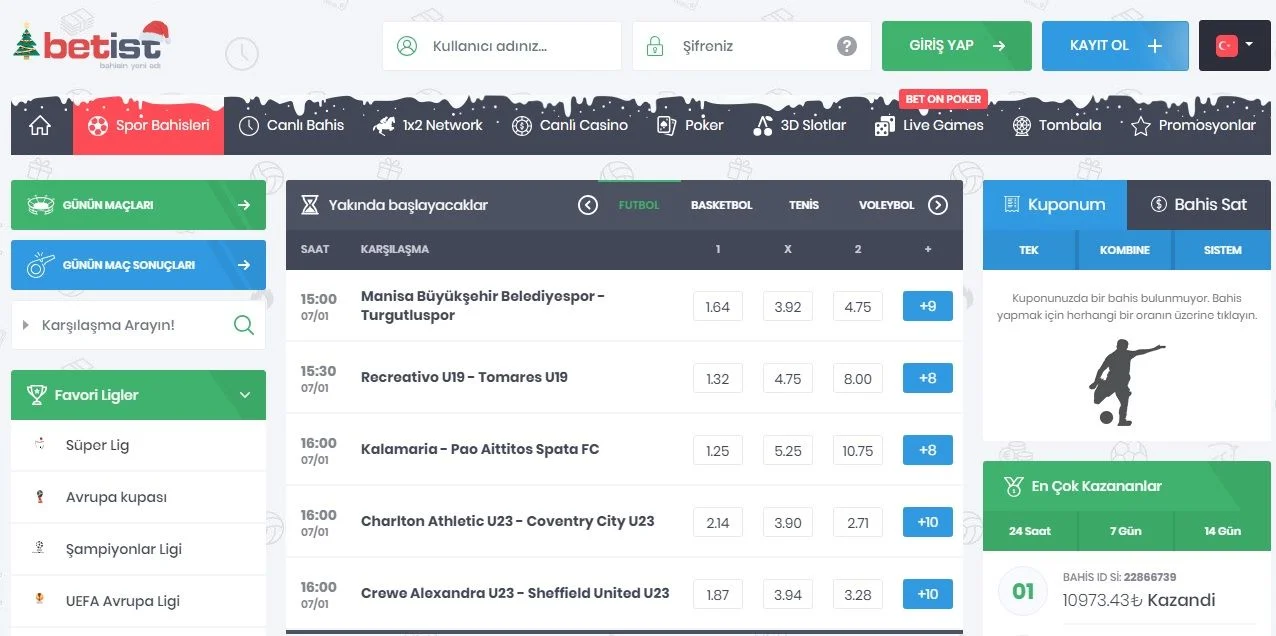Pick odds 2.14 for Charlton Athletic U23
This screenshot has height=636, width=1276.
tap(718, 523)
